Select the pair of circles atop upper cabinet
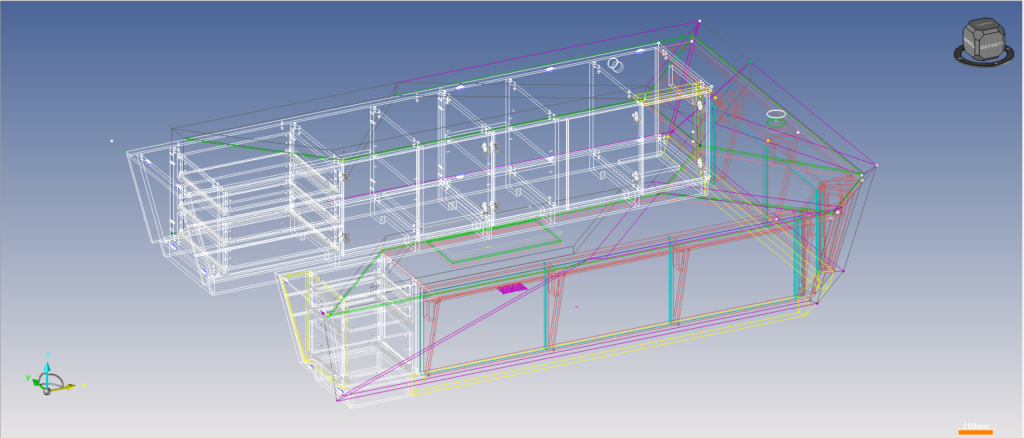This screenshot has height=438, width=1024. 615,65
